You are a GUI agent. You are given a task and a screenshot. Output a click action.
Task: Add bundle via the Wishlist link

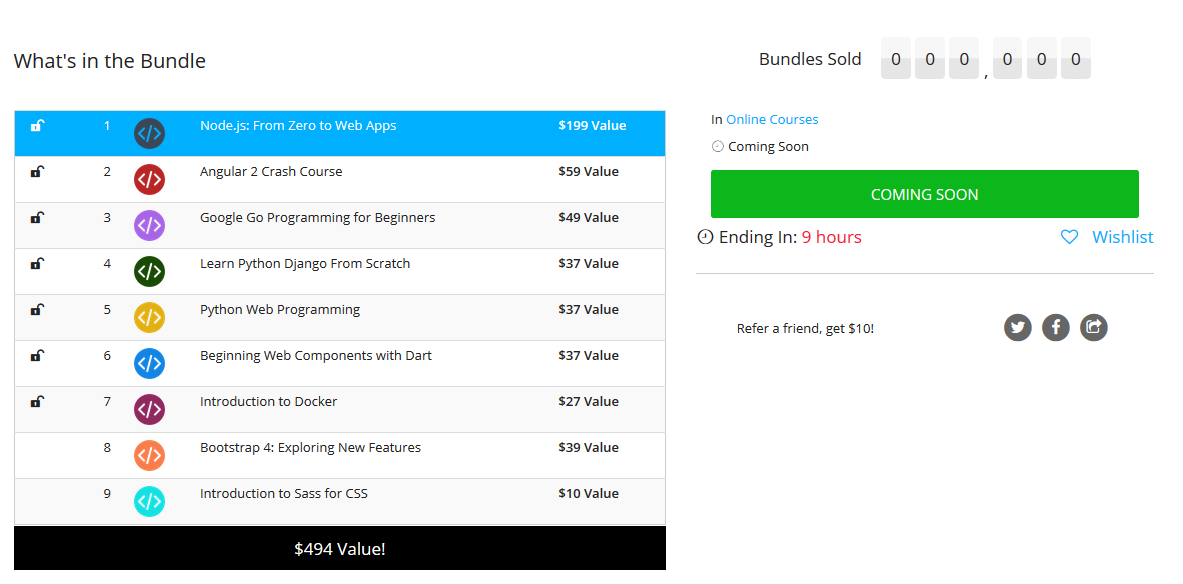point(1122,237)
